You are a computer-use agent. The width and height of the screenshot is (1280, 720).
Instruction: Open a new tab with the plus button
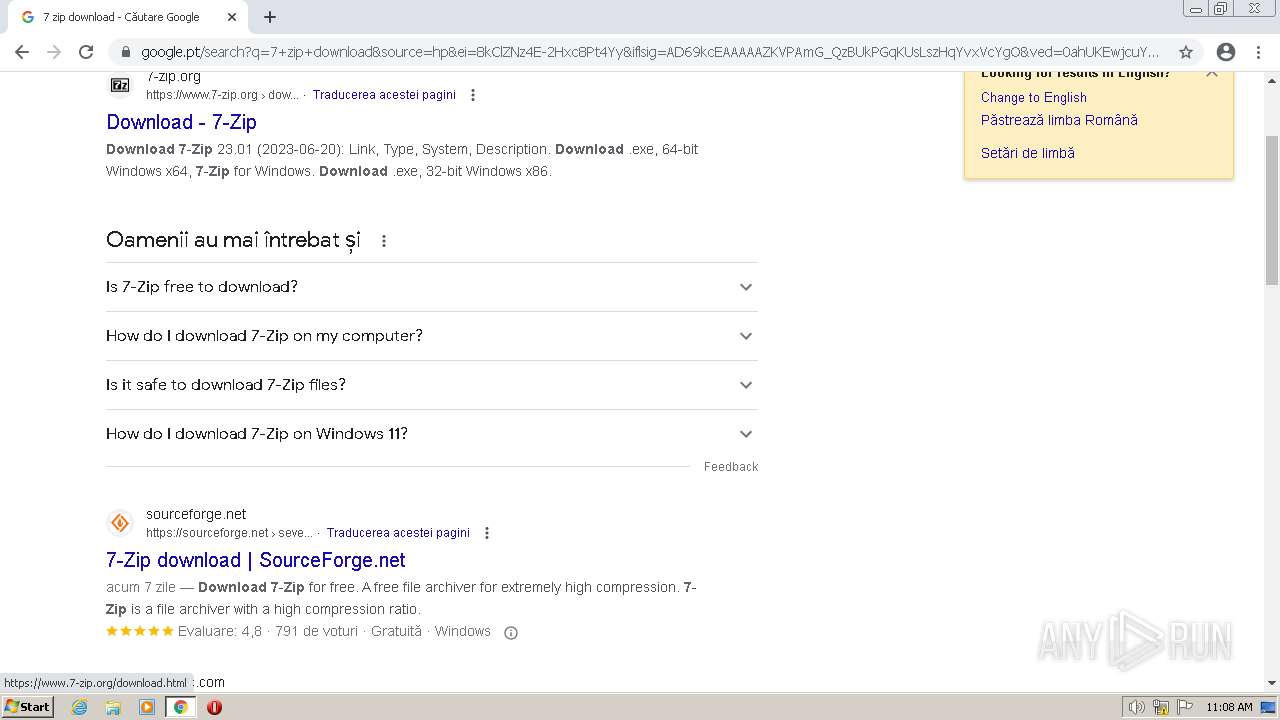(x=270, y=17)
